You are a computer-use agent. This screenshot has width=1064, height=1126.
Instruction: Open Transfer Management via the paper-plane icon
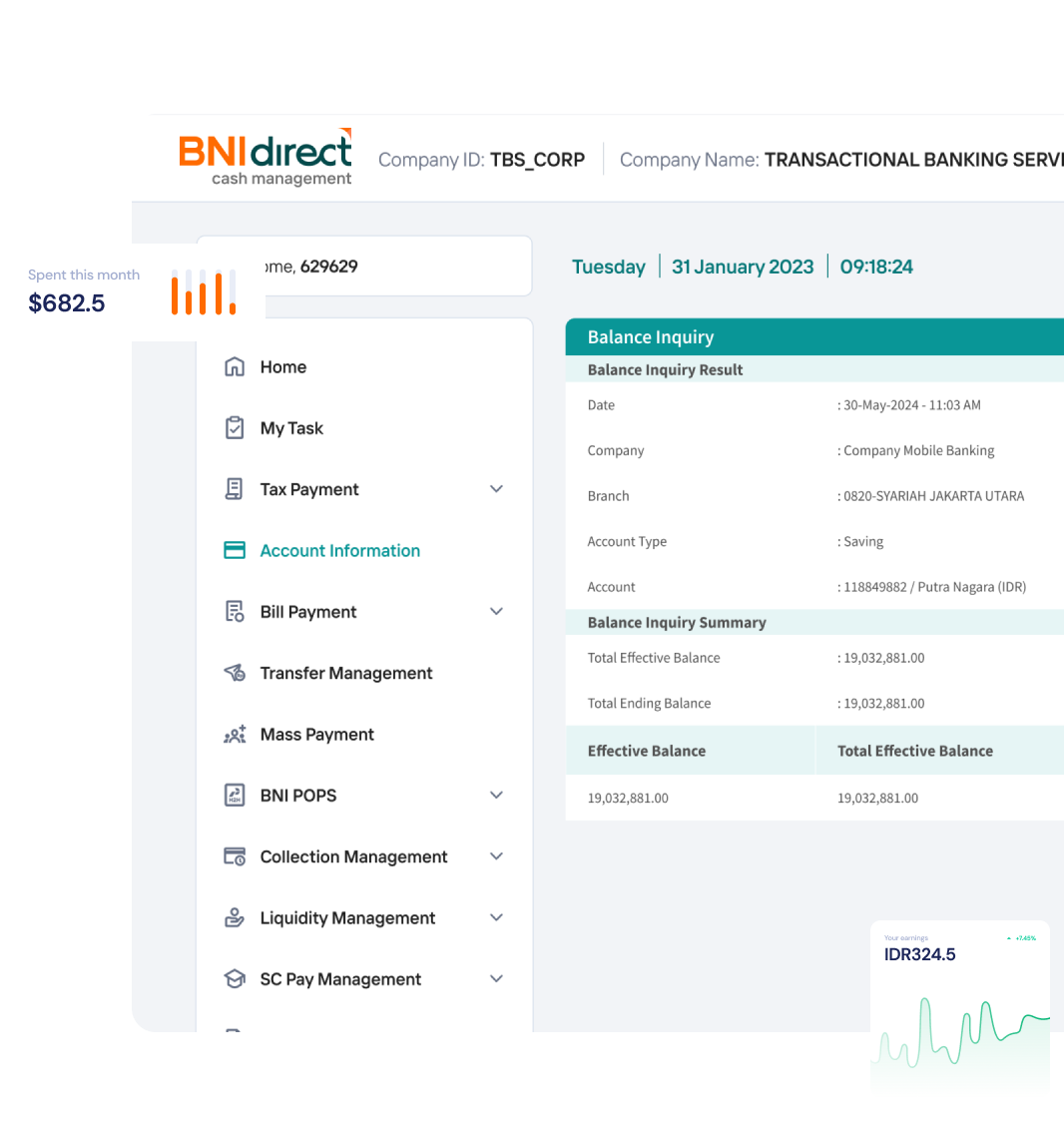(234, 673)
